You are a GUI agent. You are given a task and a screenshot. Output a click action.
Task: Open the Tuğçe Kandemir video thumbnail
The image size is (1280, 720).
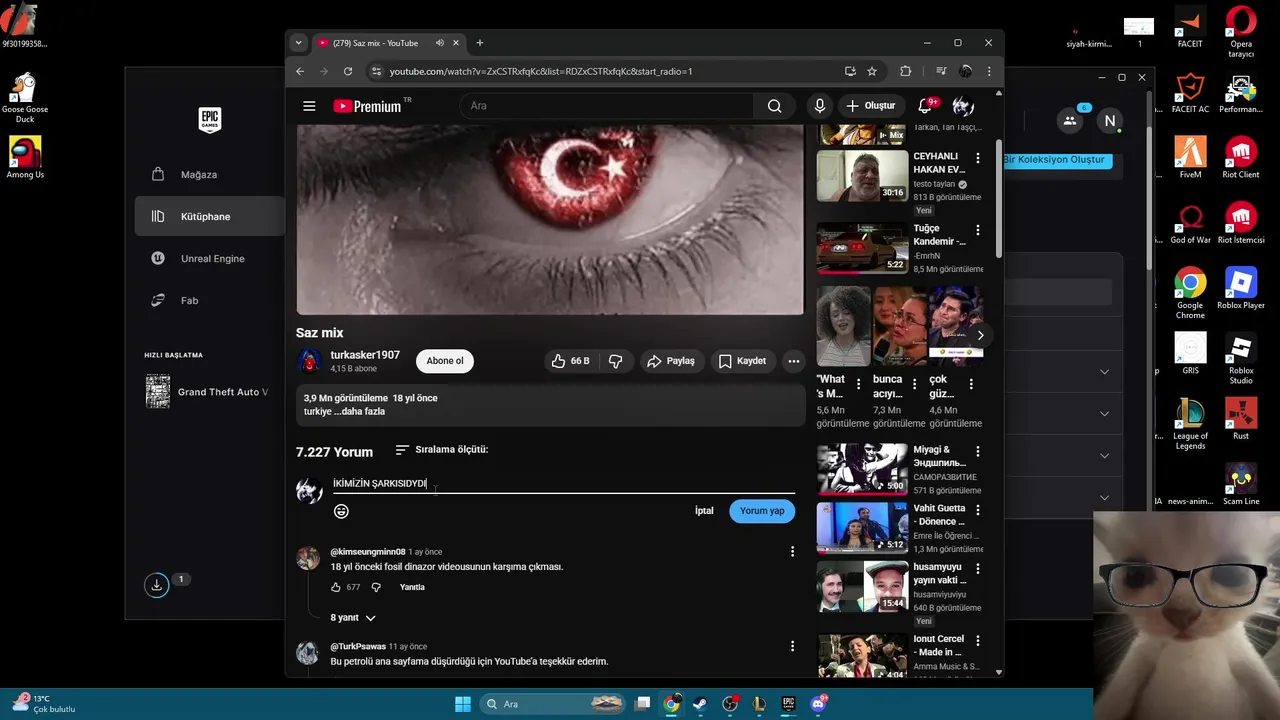(862, 248)
